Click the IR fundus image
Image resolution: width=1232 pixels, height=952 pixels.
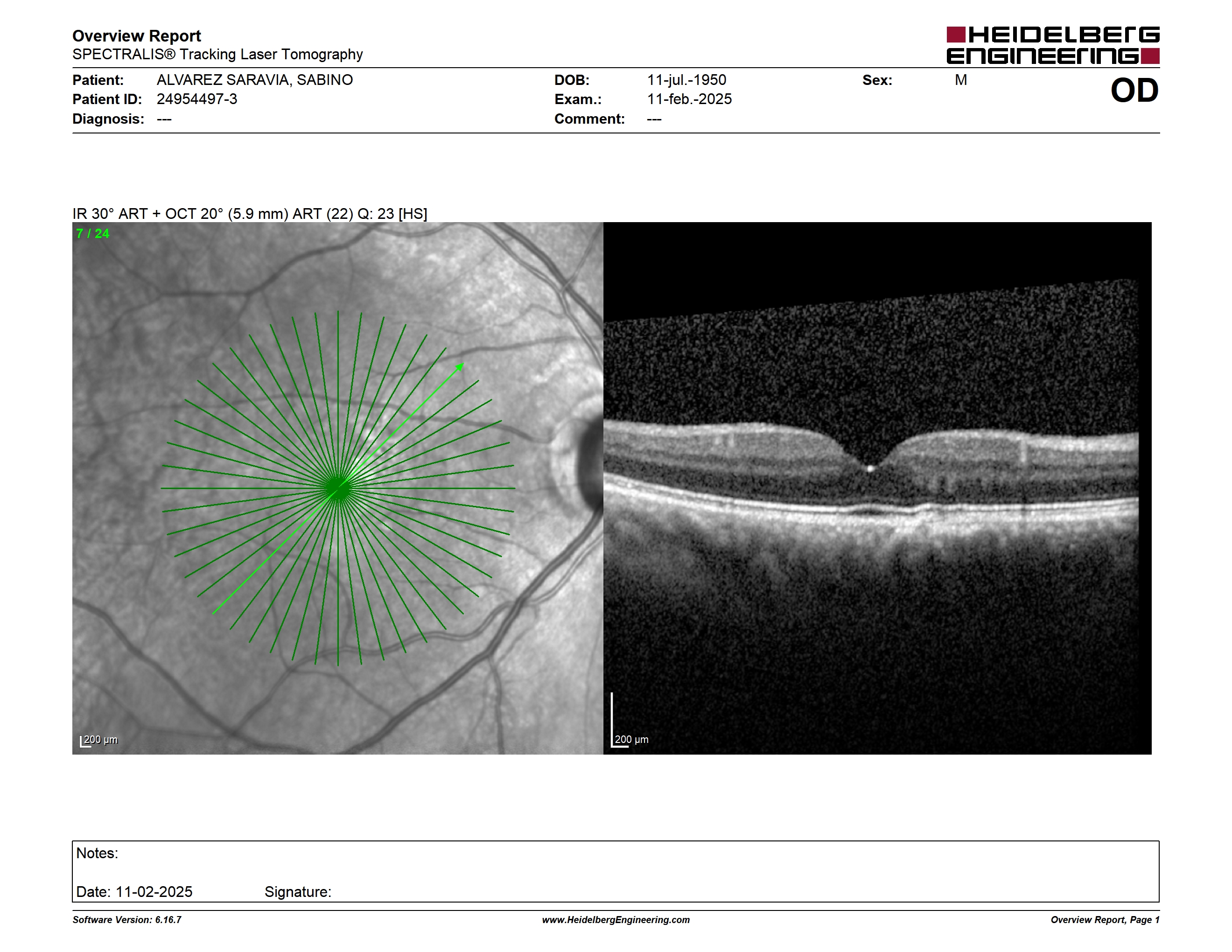[x=337, y=488]
